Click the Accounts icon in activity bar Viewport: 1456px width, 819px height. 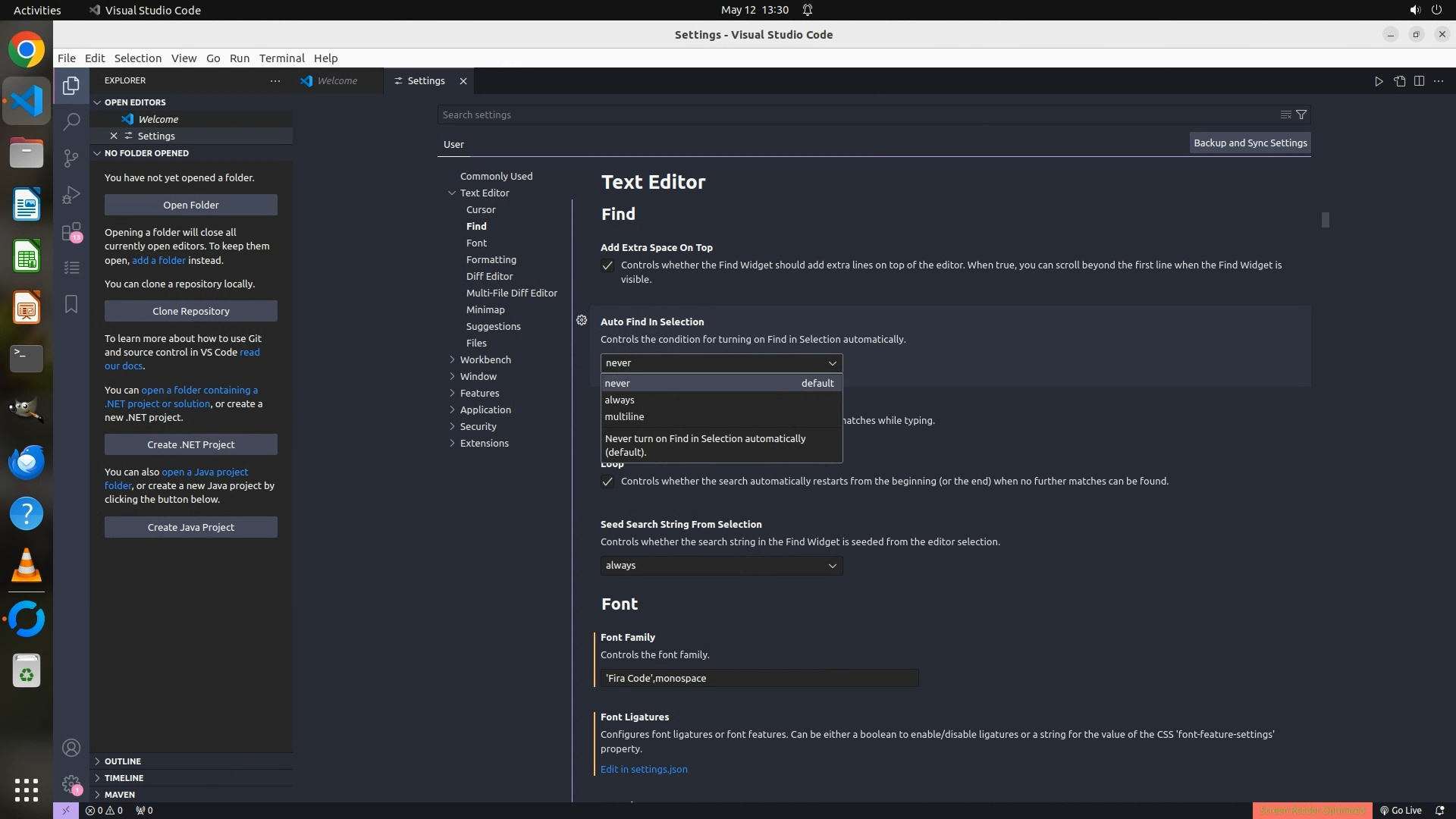click(71, 748)
